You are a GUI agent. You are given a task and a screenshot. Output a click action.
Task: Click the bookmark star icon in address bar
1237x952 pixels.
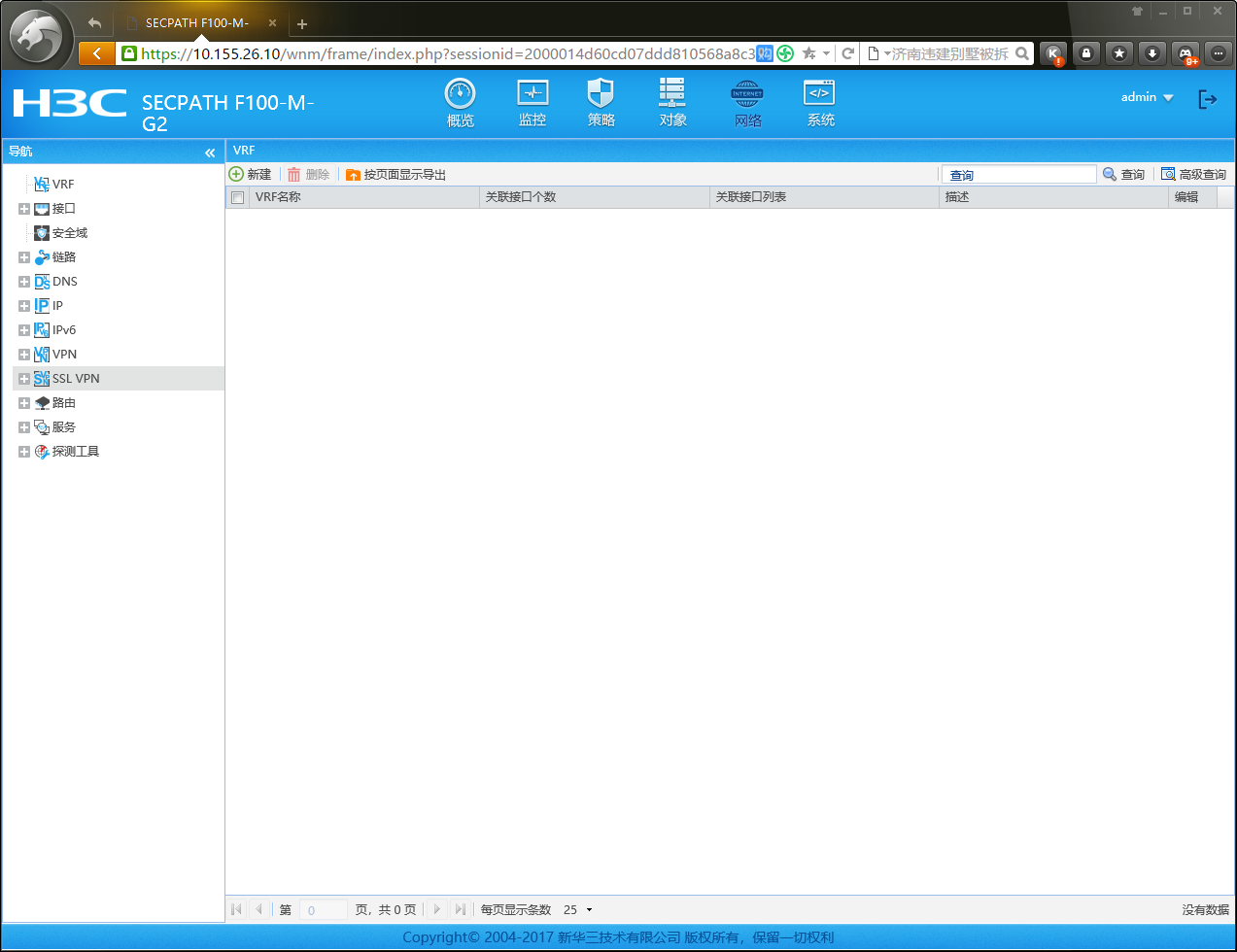(x=808, y=53)
